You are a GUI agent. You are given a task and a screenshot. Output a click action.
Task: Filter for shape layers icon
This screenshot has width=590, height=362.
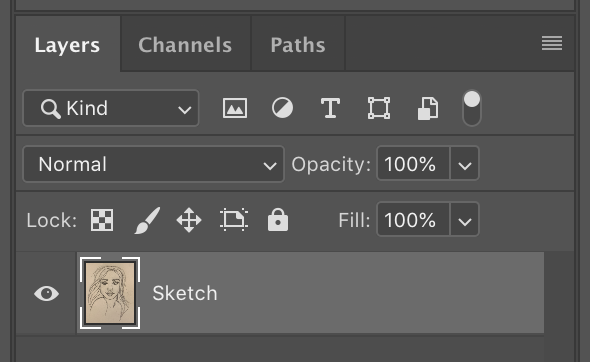pos(379,108)
